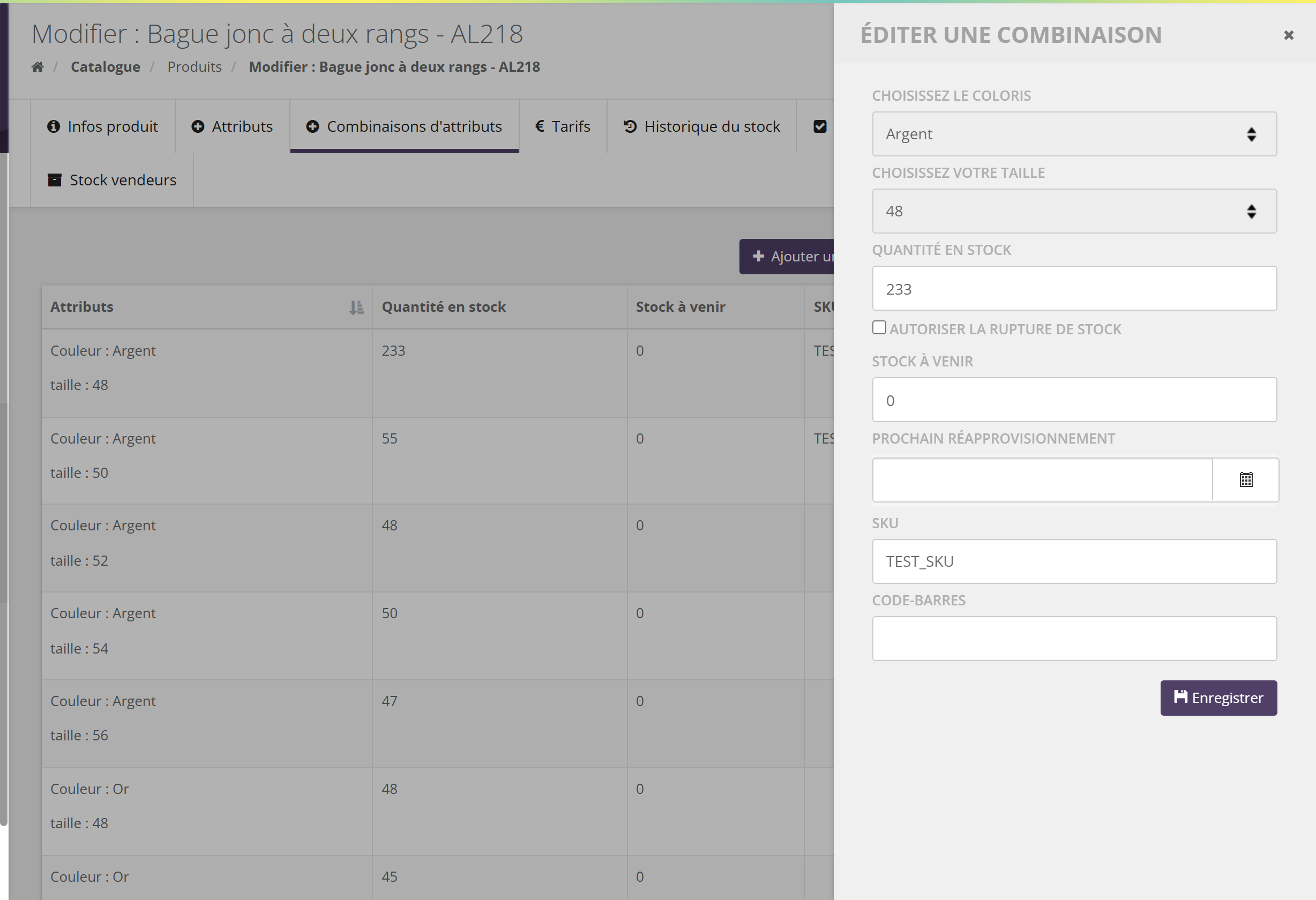Click the home icon in breadcrumb

pos(38,67)
